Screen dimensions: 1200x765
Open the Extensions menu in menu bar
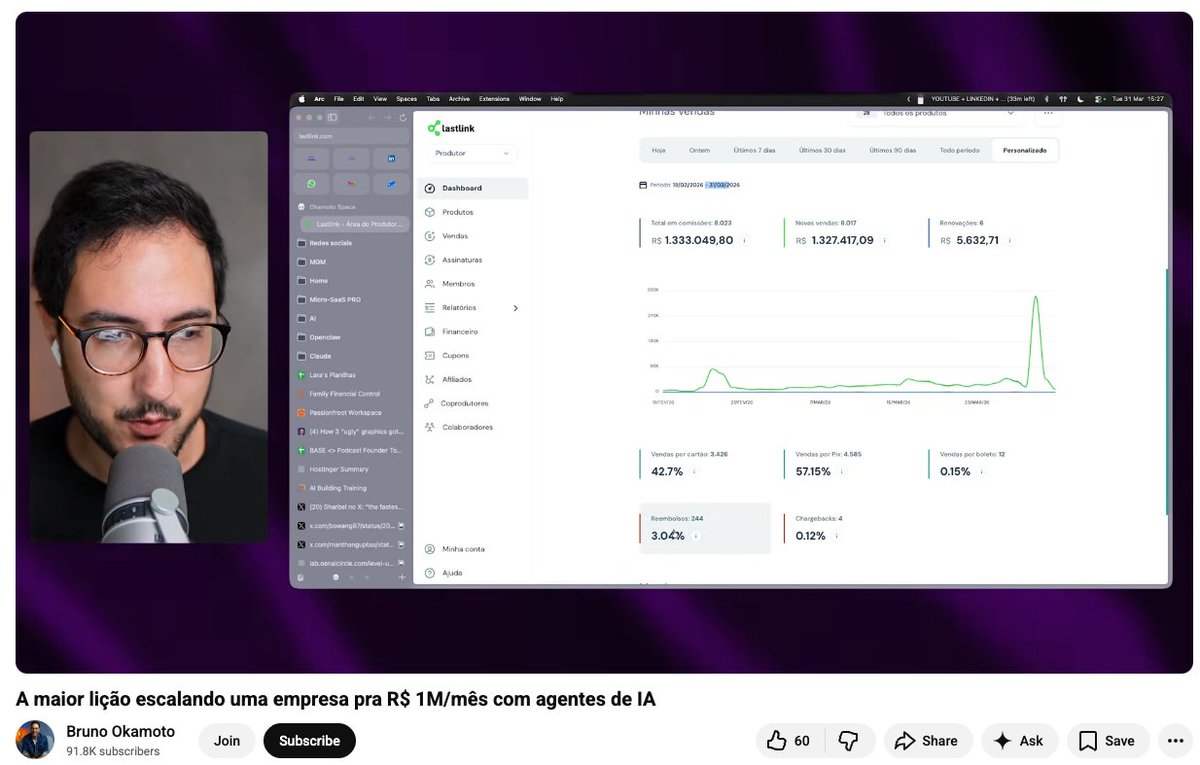[494, 99]
